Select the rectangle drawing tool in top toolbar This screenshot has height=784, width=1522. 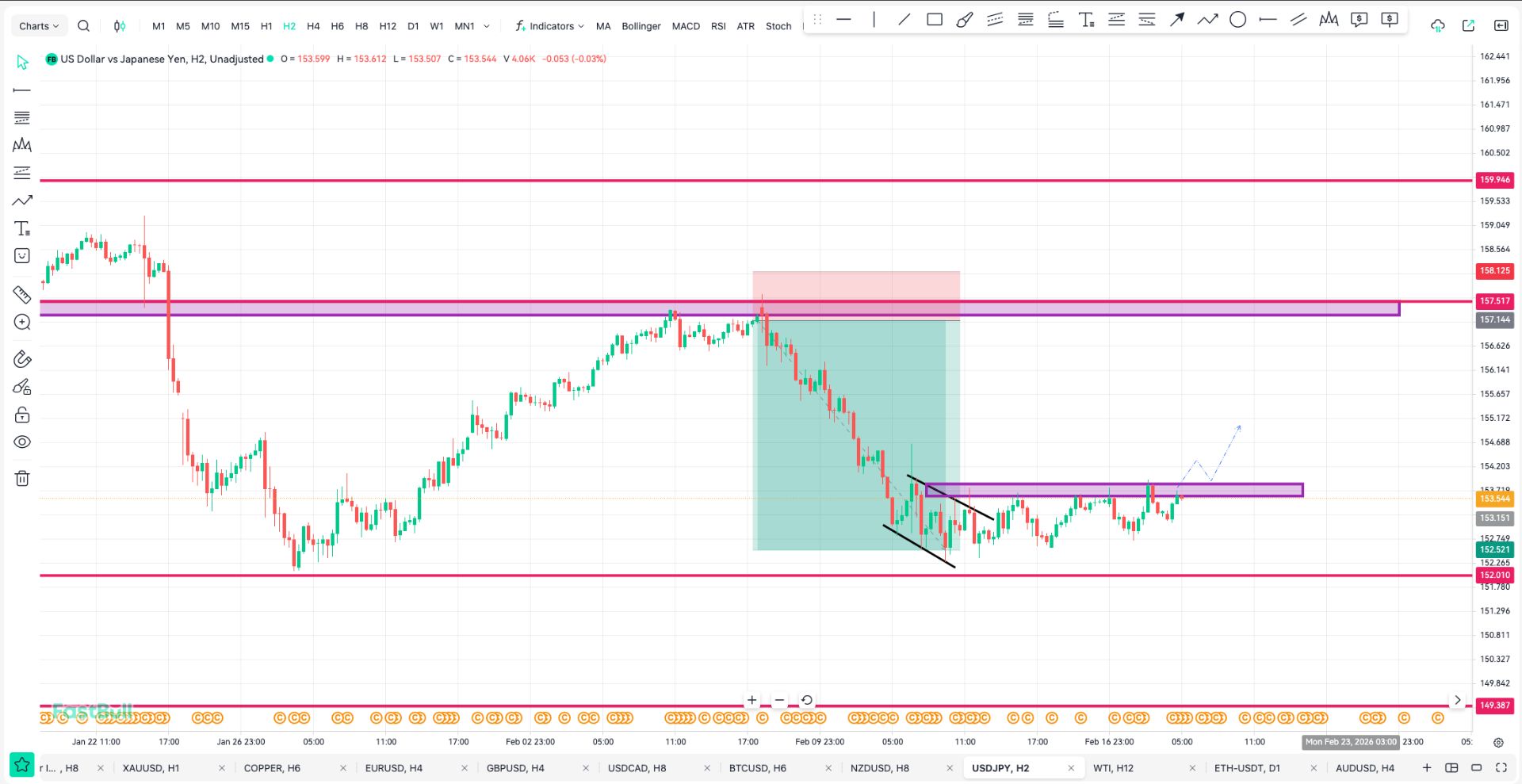(935, 20)
